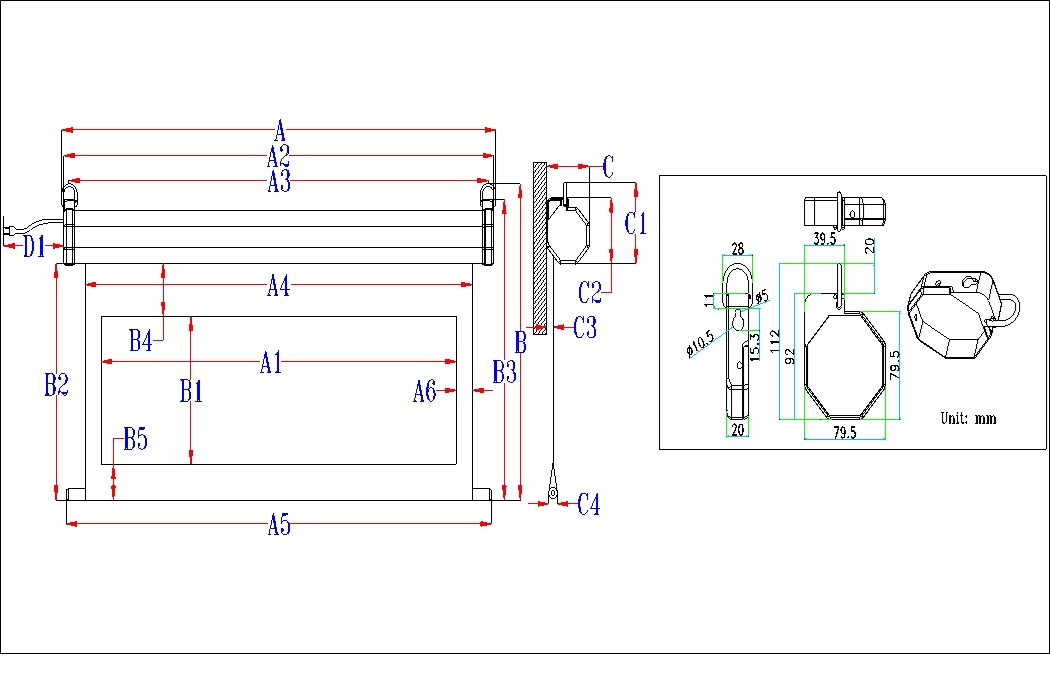Screen dimensions: 1050x700
Task: Click the D1 plug connector label
Action: point(33,247)
